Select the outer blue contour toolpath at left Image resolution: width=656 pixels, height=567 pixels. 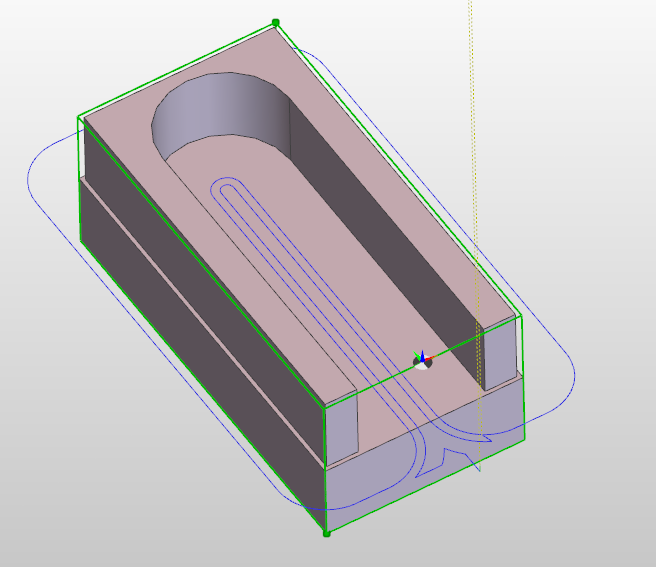coord(32,180)
